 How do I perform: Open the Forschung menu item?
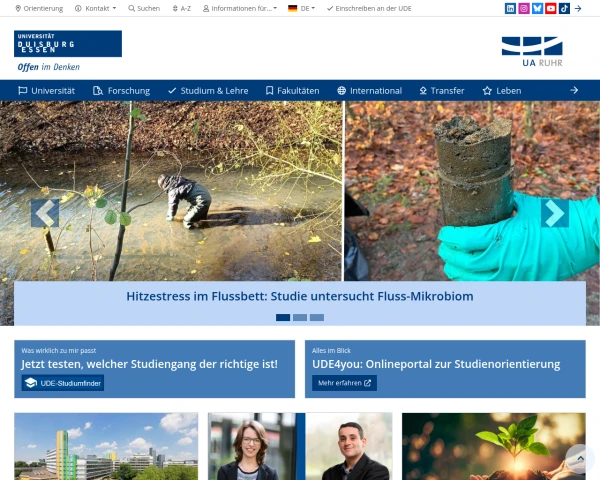(x=122, y=91)
